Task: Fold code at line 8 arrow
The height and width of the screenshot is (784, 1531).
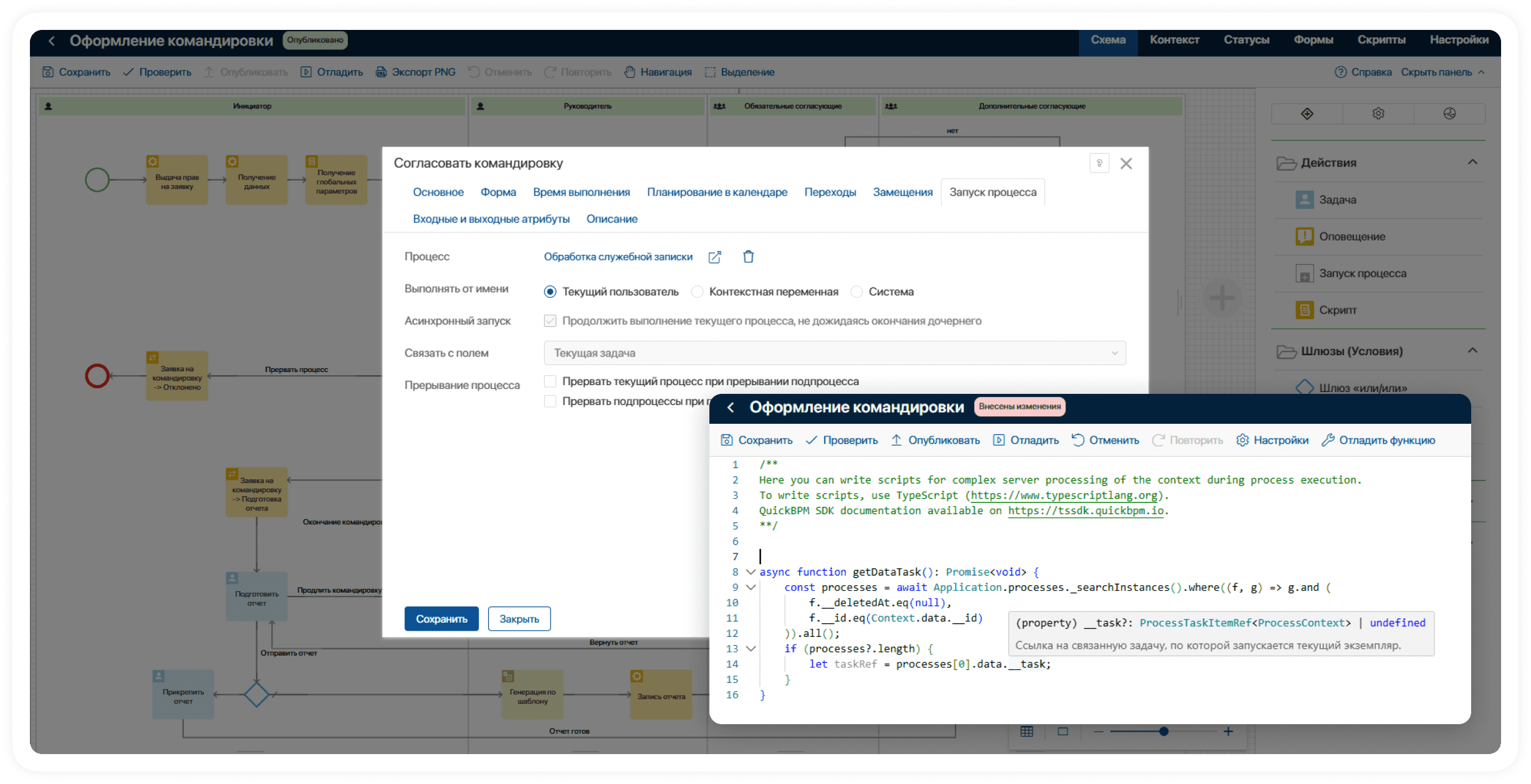Action: tap(751, 572)
